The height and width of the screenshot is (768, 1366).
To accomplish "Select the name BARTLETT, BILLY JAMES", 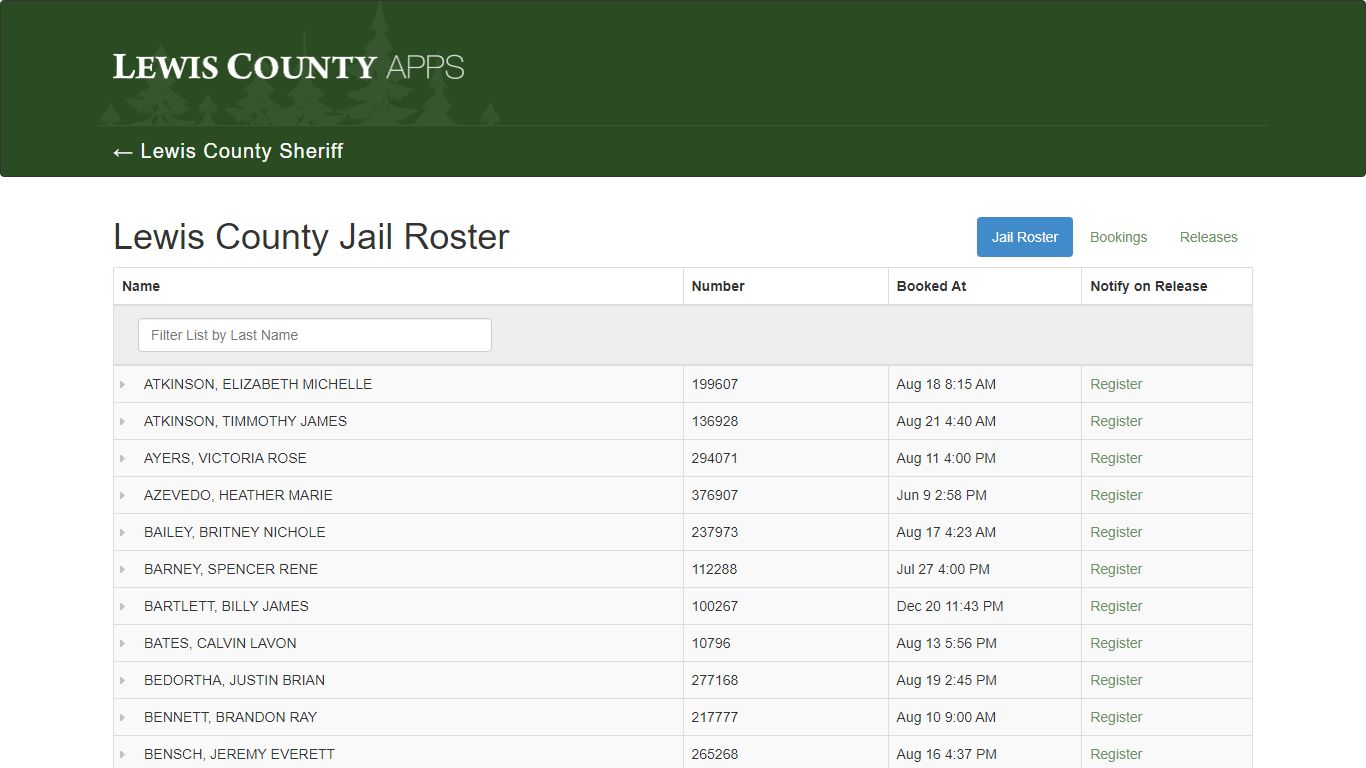I will (226, 606).
